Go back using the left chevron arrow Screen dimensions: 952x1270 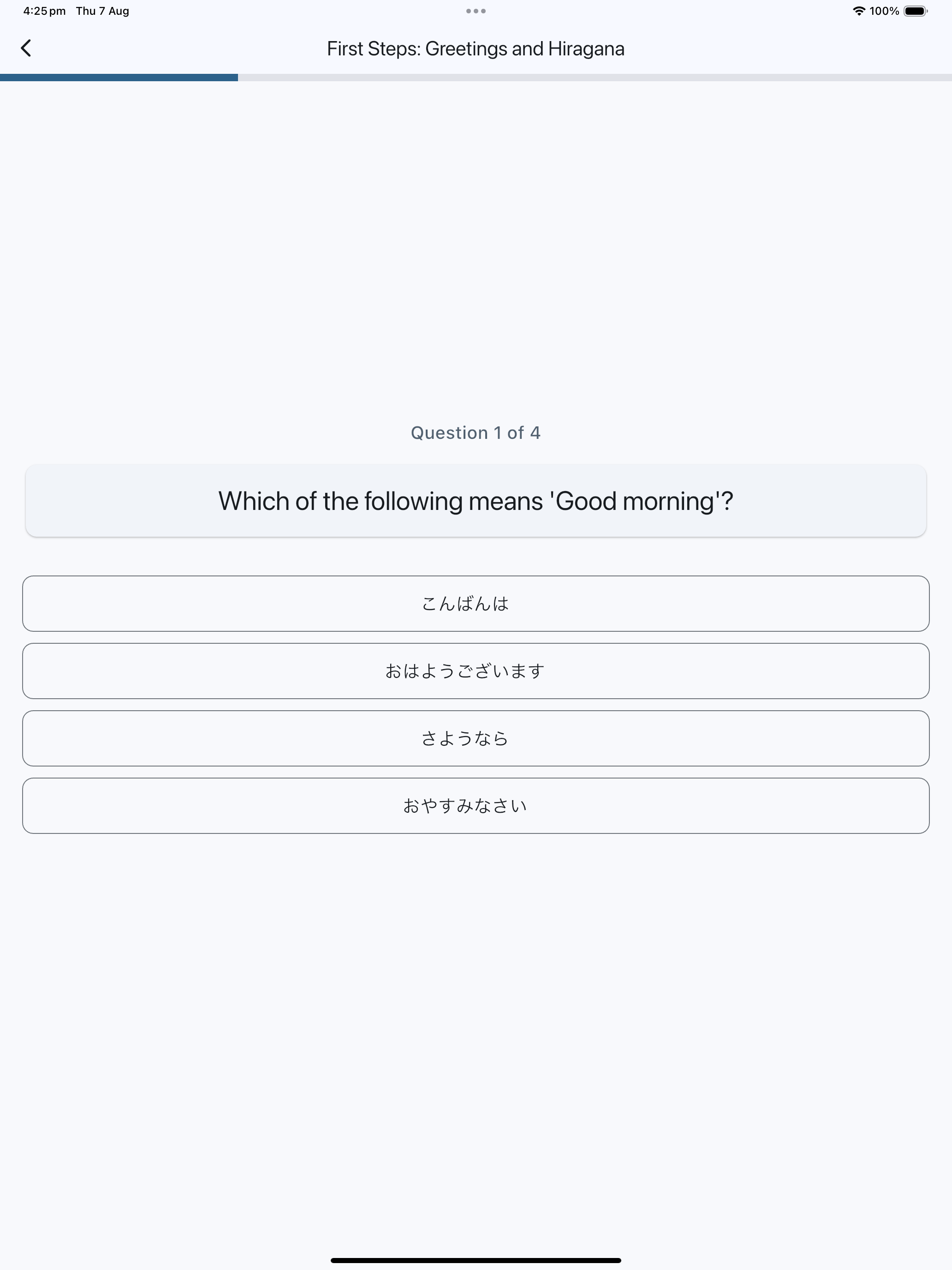26,48
